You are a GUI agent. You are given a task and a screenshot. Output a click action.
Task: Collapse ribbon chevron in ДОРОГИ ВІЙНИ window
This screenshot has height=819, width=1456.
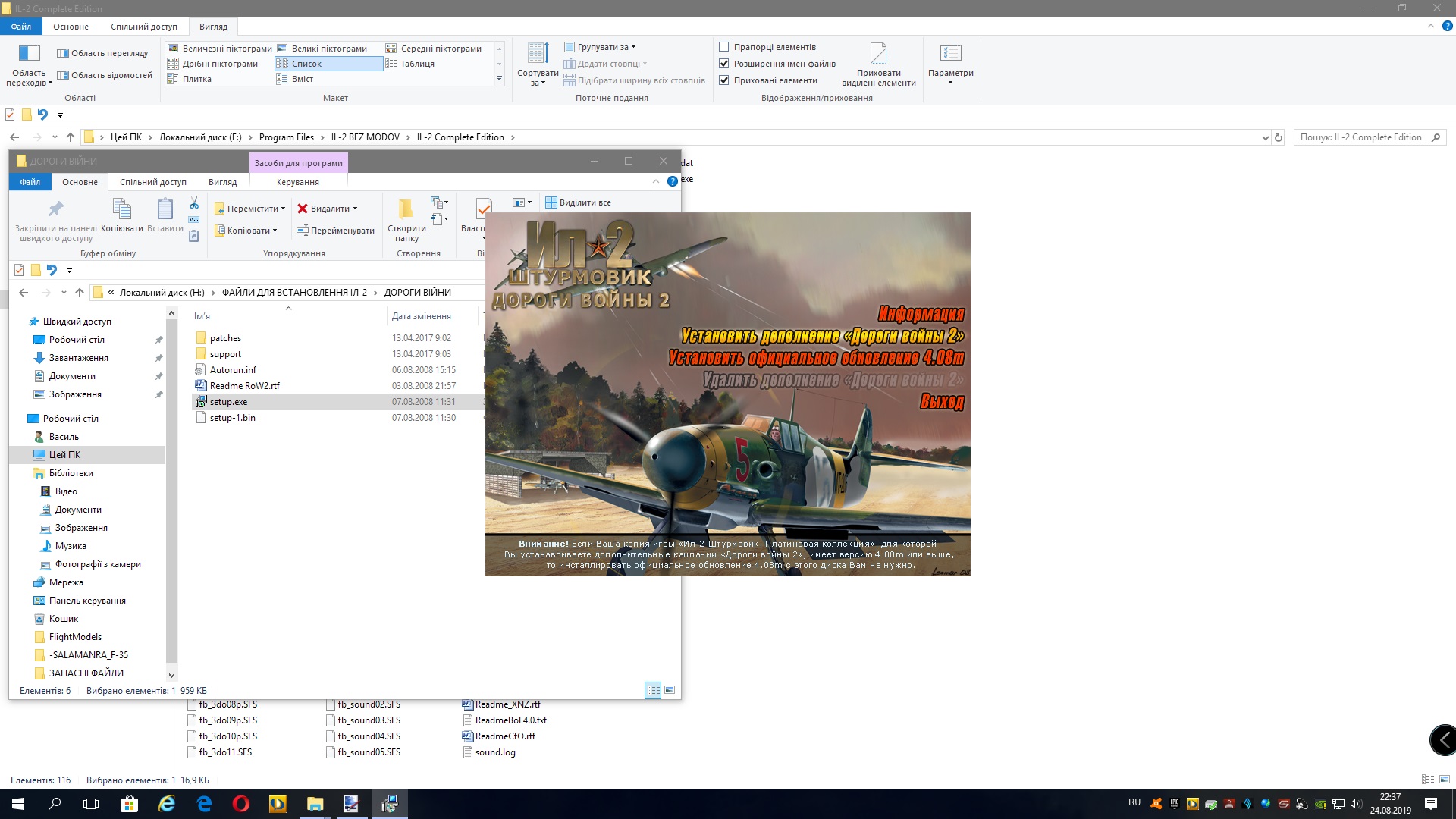point(656,181)
